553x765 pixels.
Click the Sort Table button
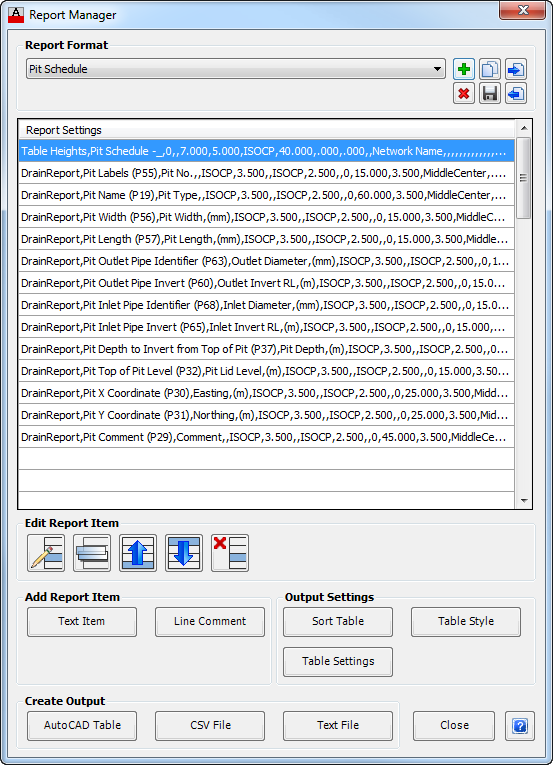pos(338,622)
